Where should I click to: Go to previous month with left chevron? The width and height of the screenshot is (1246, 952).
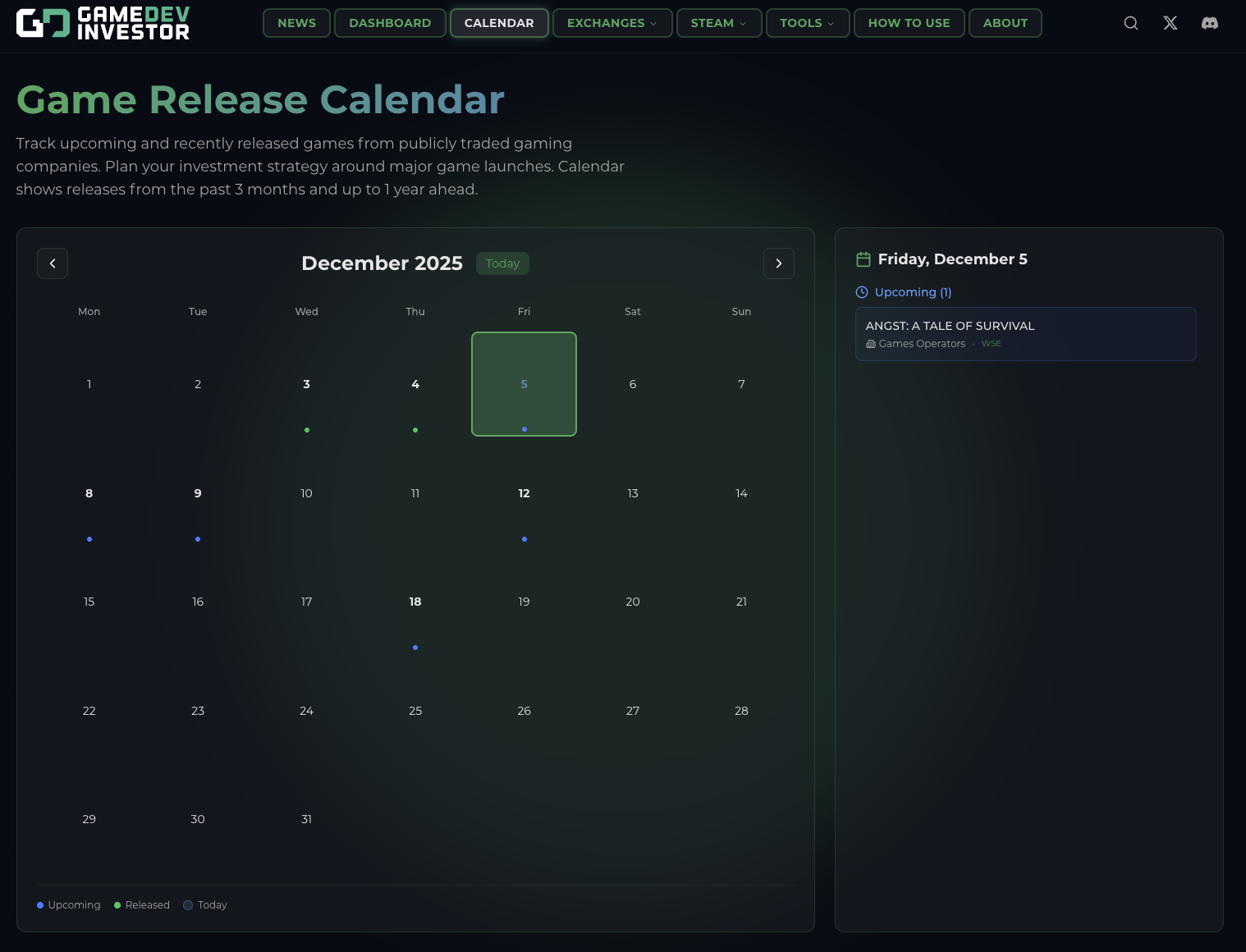click(53, 263)
